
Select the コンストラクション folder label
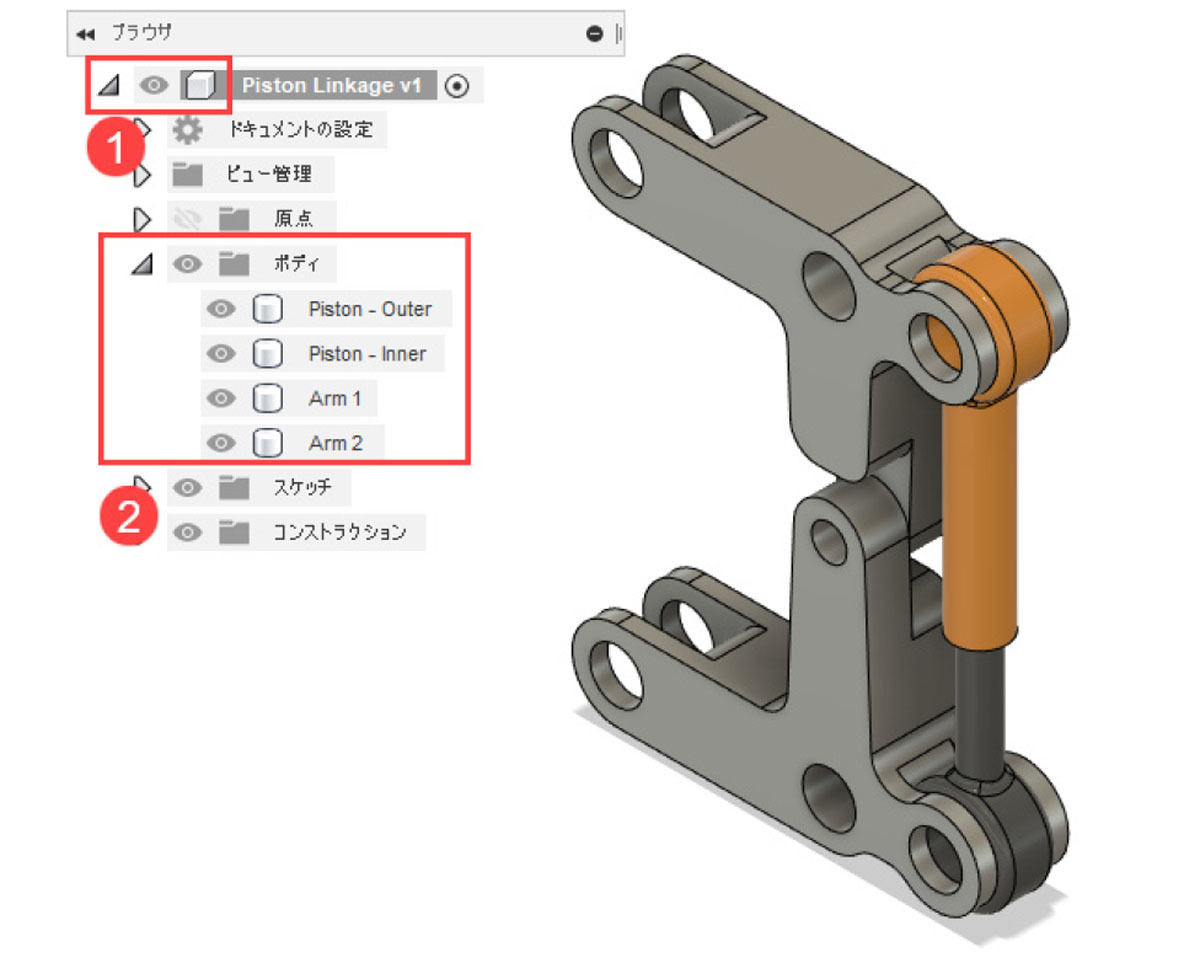tap(340, 532)
